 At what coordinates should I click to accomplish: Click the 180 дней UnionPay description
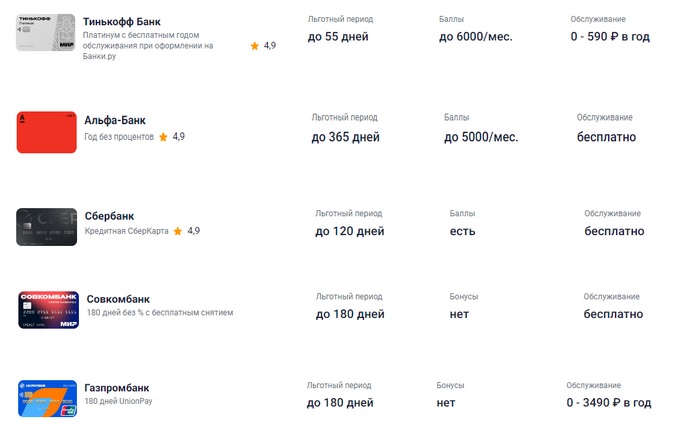(120, 401)
